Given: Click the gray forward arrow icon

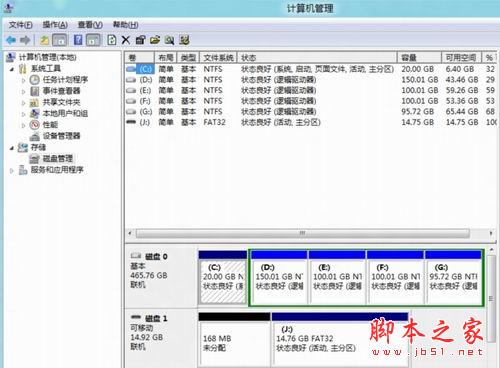Looking at the screenshot, I should pos(25,40).
